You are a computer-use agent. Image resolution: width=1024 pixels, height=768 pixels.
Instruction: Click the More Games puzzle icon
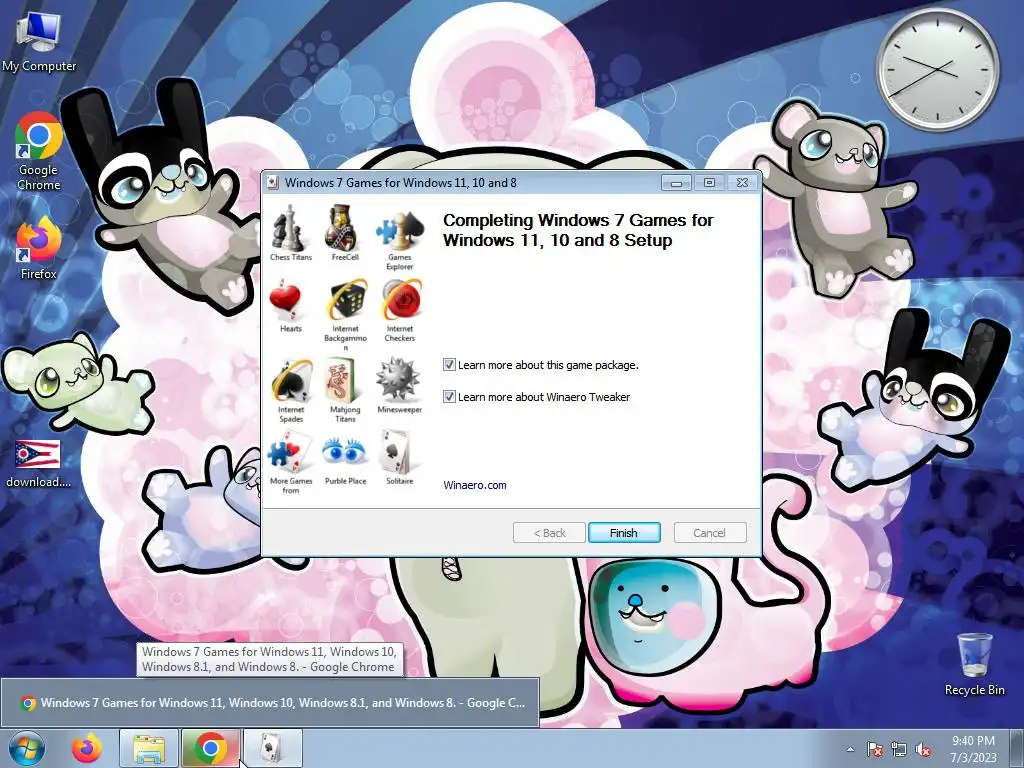click(289, 452)
